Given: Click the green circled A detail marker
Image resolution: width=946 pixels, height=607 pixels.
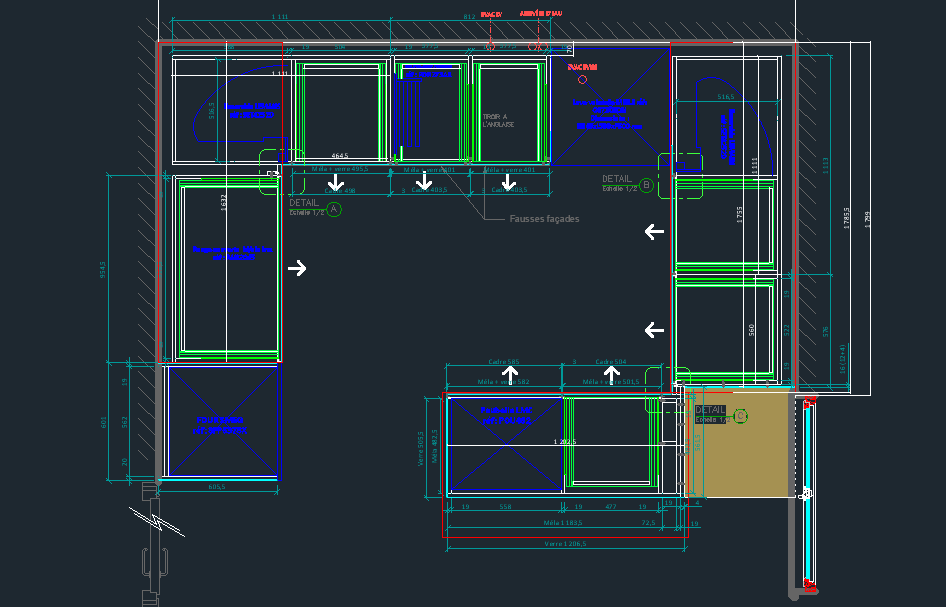Looking at the screenshot, I should pos(334,209).
